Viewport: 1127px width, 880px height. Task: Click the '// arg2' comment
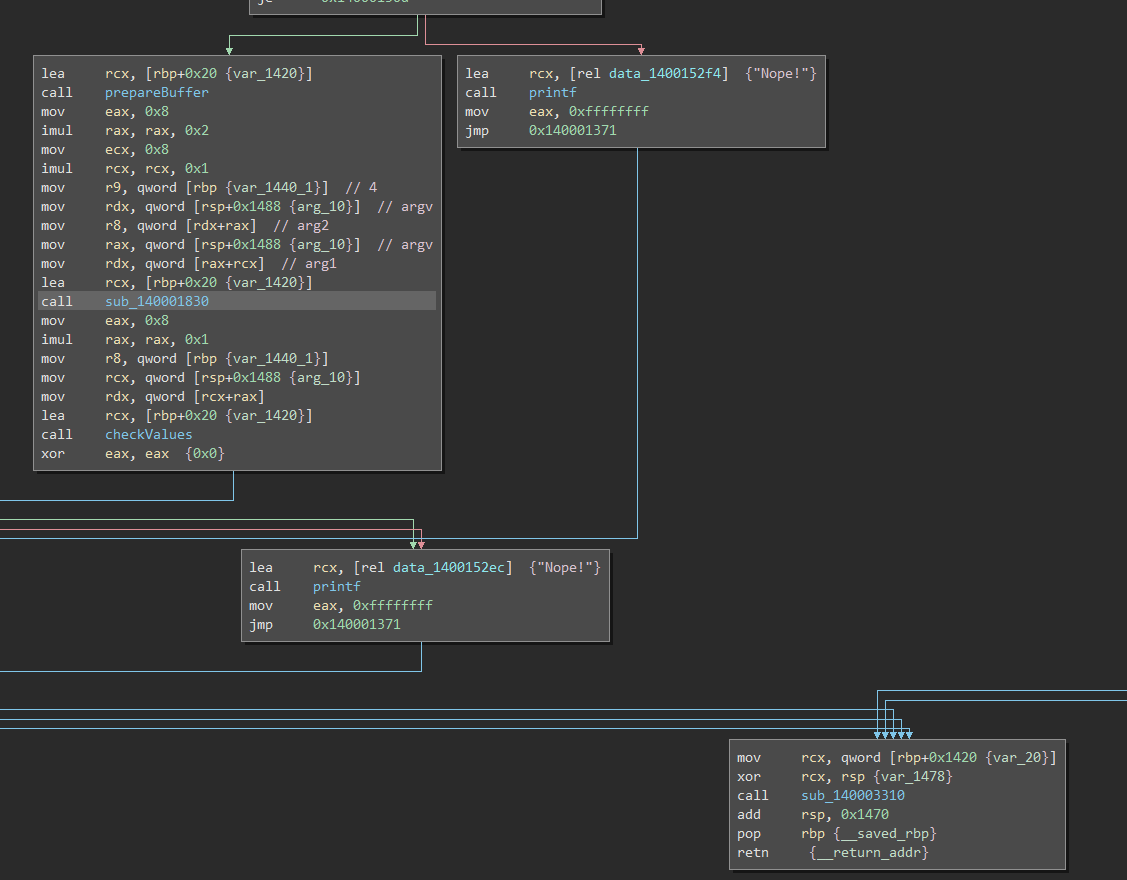click(301, 226)
